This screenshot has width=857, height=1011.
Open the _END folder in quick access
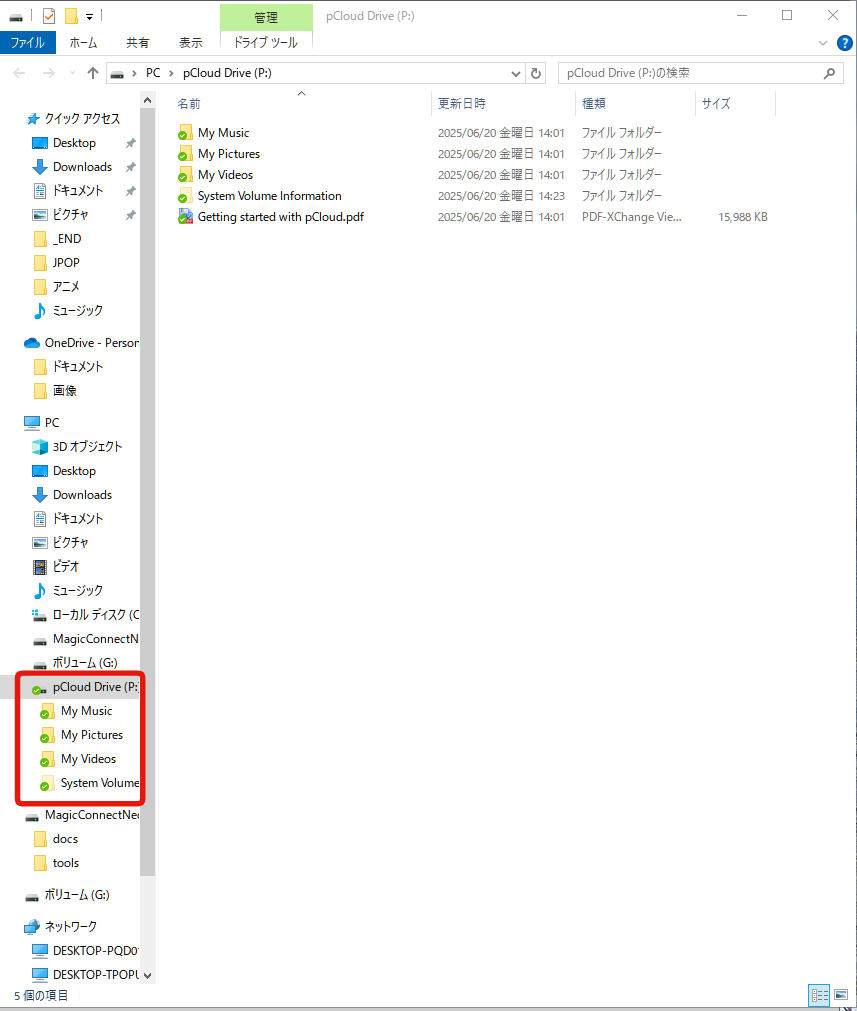67,239
